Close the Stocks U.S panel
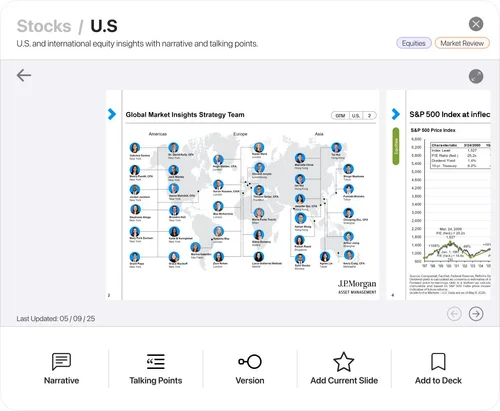The width and height of the screenshot is (500, 411). tap(476, 24)
